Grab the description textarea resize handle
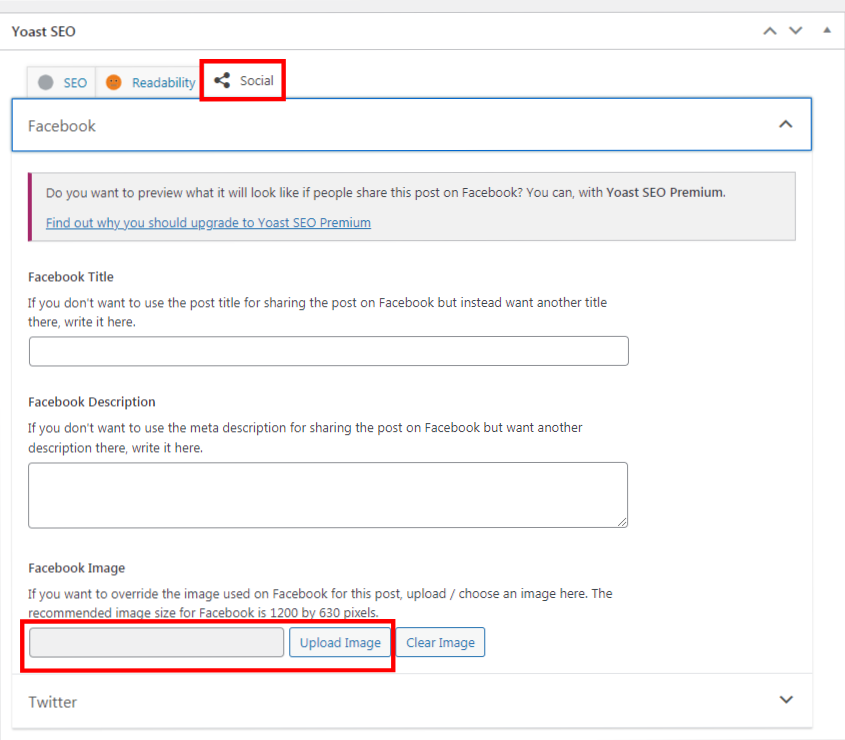The image size is (845, 740). point(622,522)
